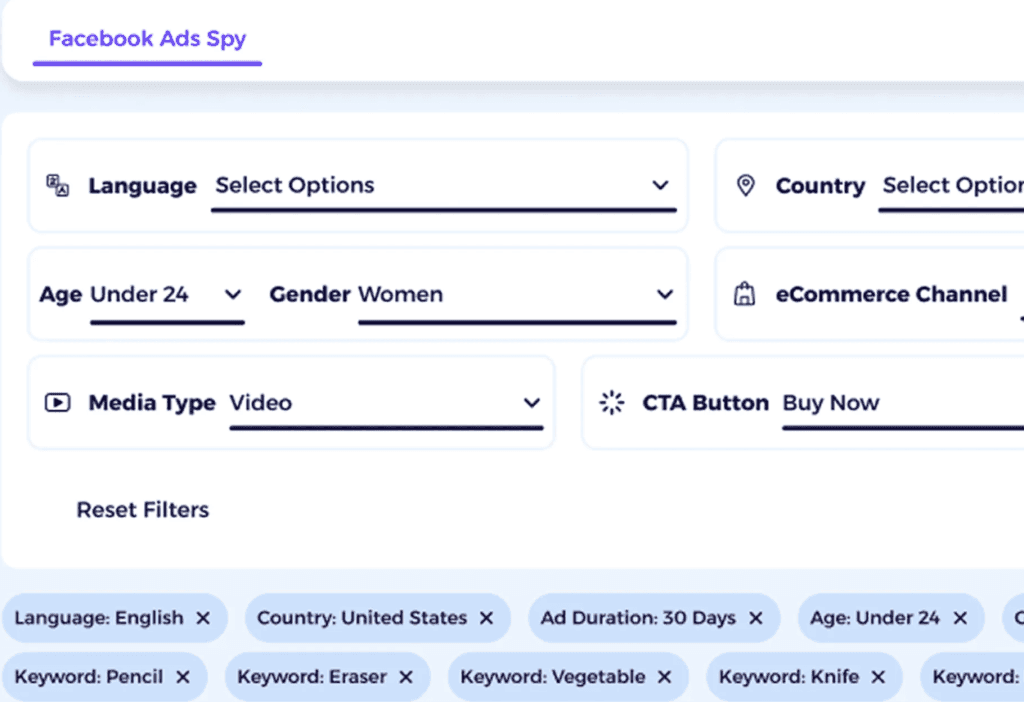Click the CTA Button spinner icon
This screenshot has width=1024, height=702.
611,402
